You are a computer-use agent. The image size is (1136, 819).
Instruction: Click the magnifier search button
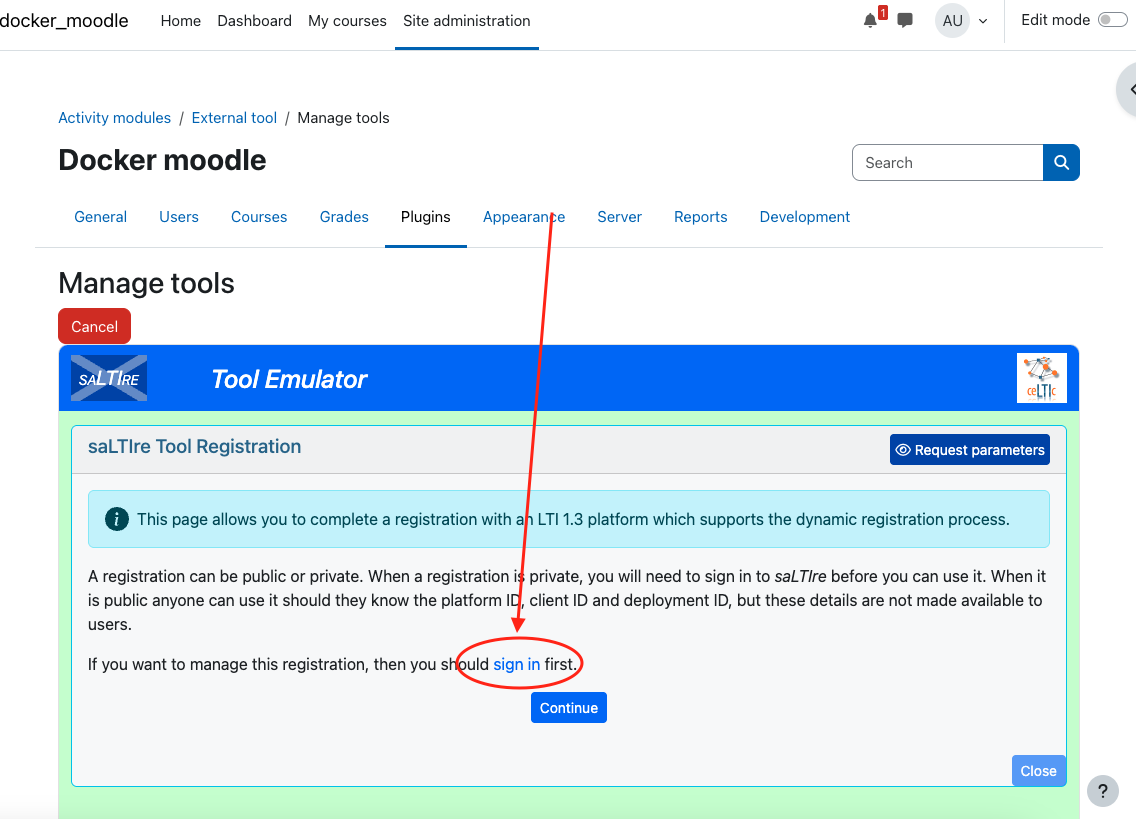(x=1061, y=162)
